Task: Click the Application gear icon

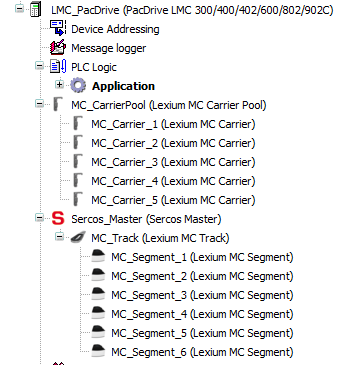Action: 78,86
